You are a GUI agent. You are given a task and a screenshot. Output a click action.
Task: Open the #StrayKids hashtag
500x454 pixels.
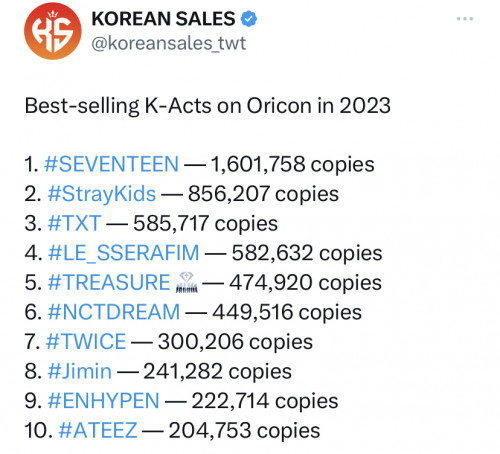point(102,194)
